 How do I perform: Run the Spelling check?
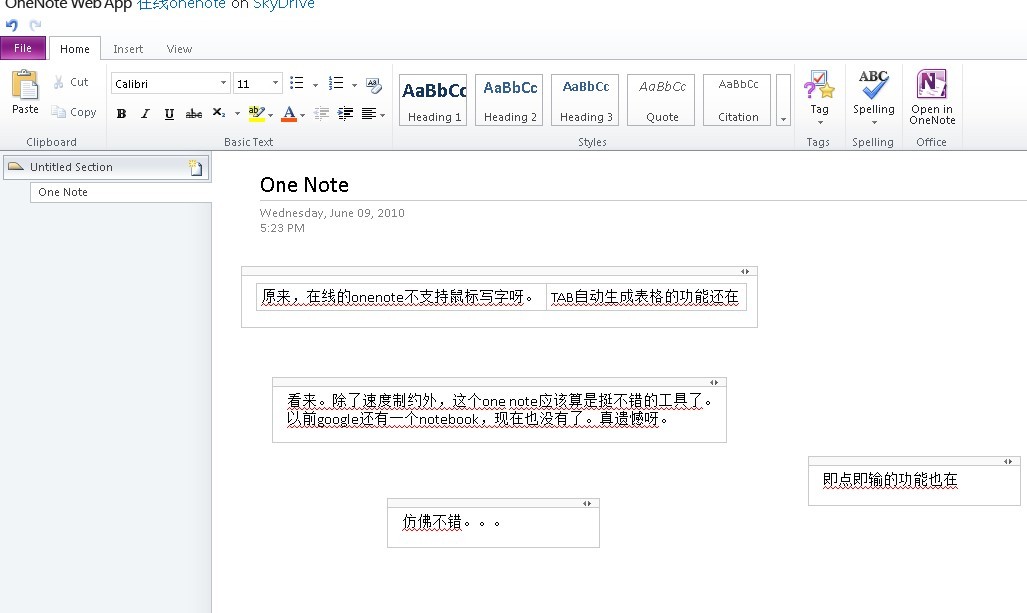[x=874, y=97]
